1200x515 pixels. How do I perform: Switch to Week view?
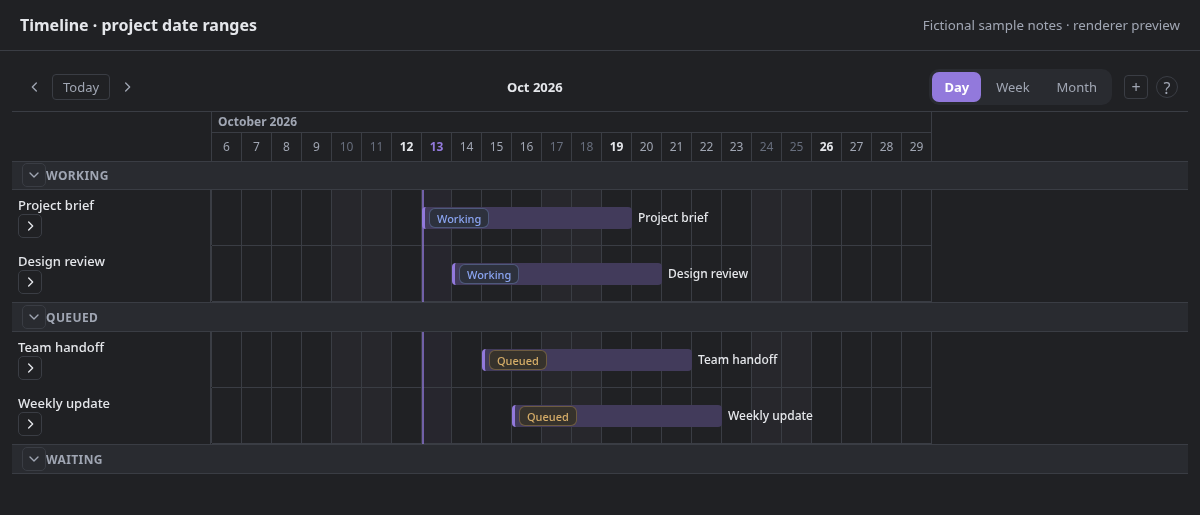coord(1013,87)
